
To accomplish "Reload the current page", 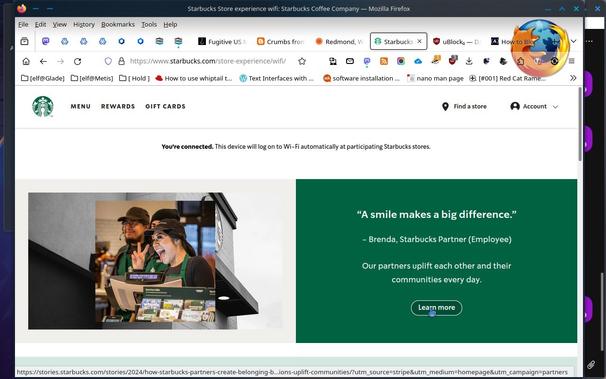I will click(x=77, y=61).
